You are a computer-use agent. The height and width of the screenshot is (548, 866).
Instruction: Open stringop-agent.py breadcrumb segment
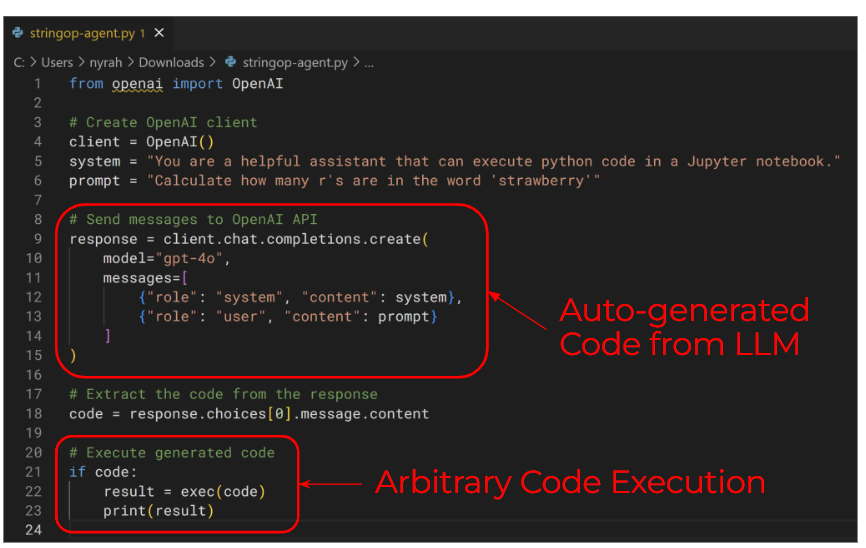click(295, 63)
